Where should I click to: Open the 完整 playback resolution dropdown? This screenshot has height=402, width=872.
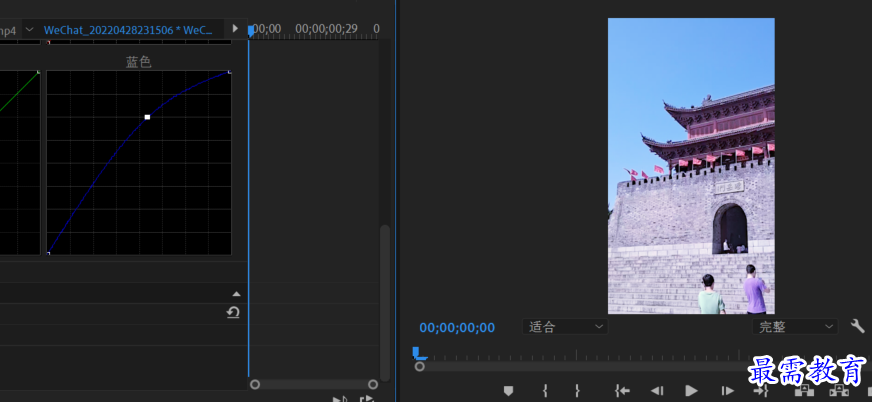click(795, 326)
